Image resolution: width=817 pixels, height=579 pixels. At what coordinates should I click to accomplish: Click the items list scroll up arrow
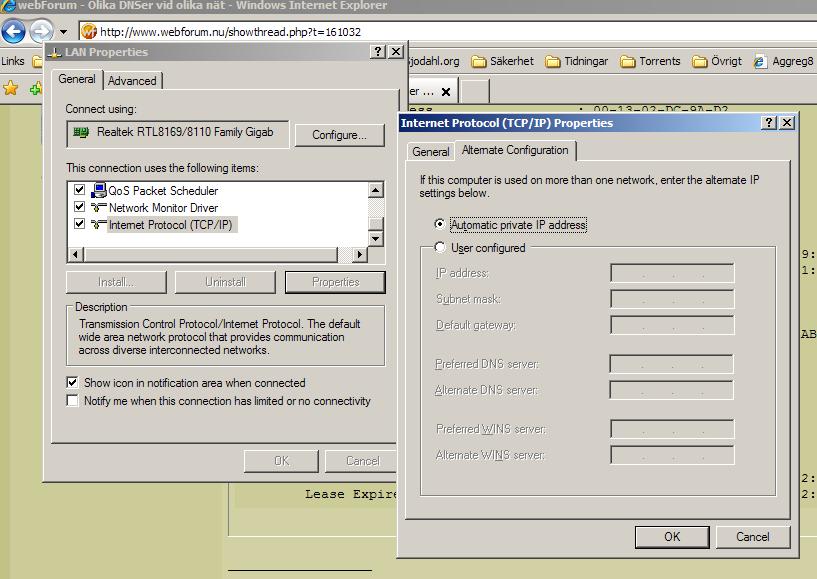[x=376, y=190]
